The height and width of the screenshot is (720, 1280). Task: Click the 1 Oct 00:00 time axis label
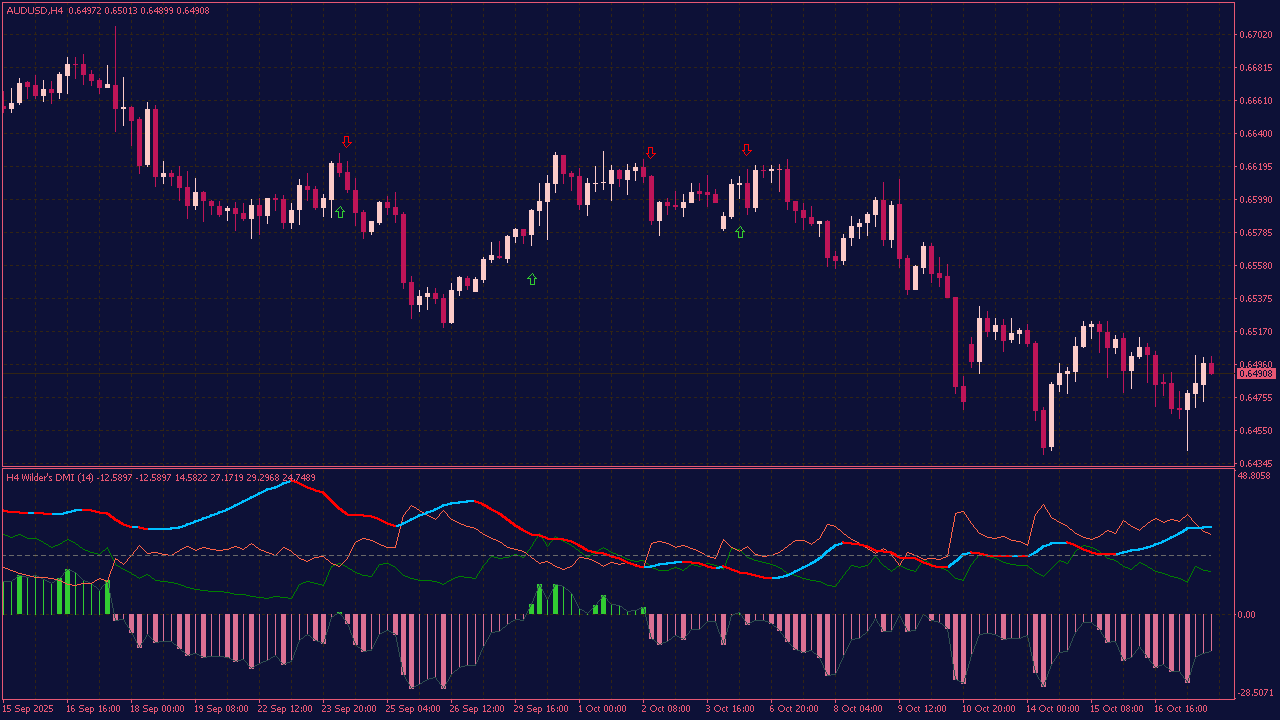point(604,708)
